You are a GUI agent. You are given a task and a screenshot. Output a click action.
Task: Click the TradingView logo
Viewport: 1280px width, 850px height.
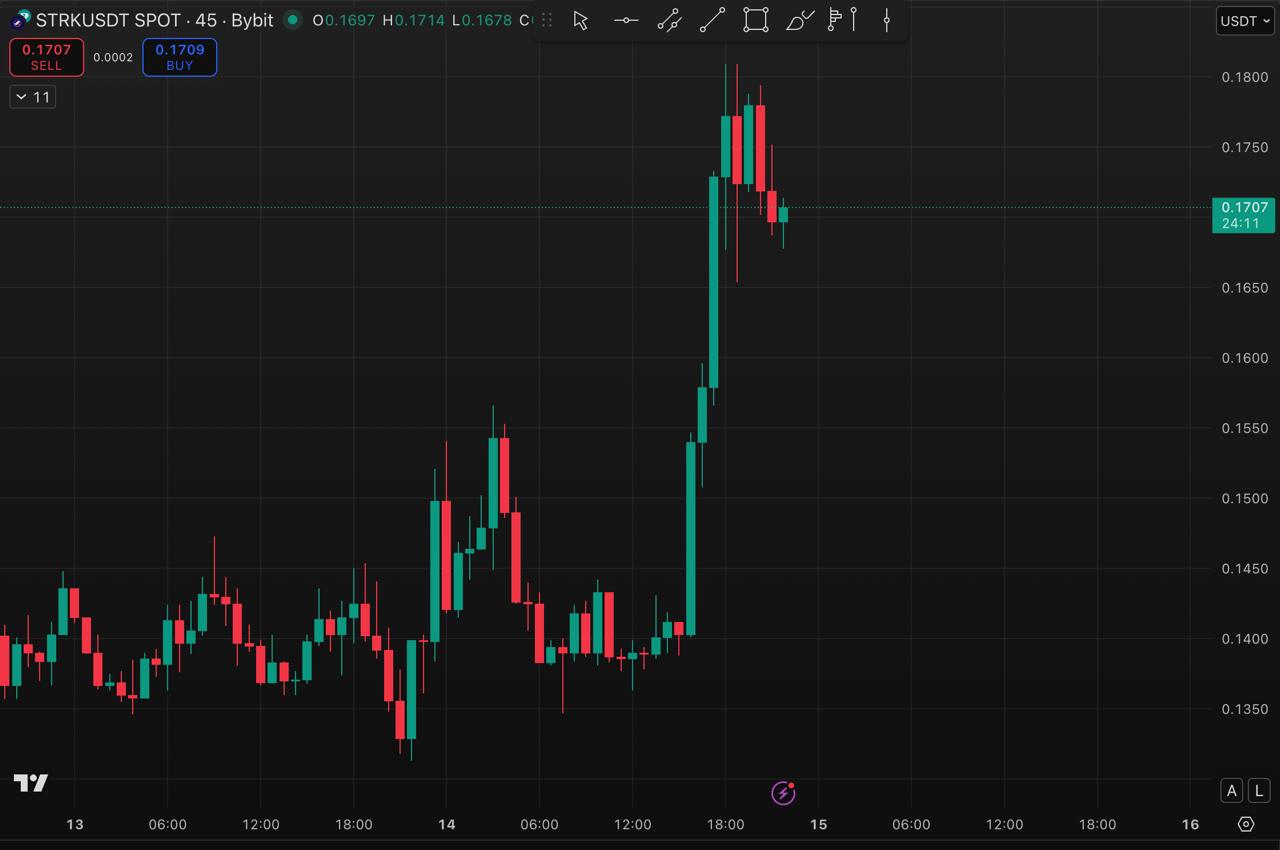[x=31, y=783]
